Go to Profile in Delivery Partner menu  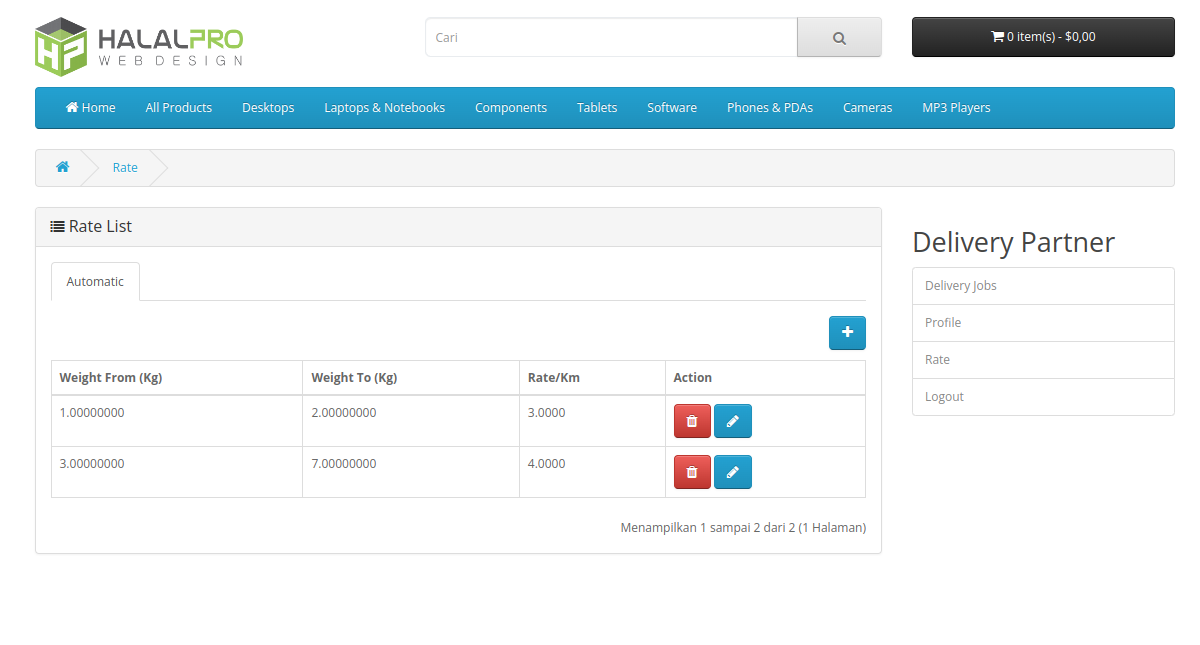coord(943,323)
